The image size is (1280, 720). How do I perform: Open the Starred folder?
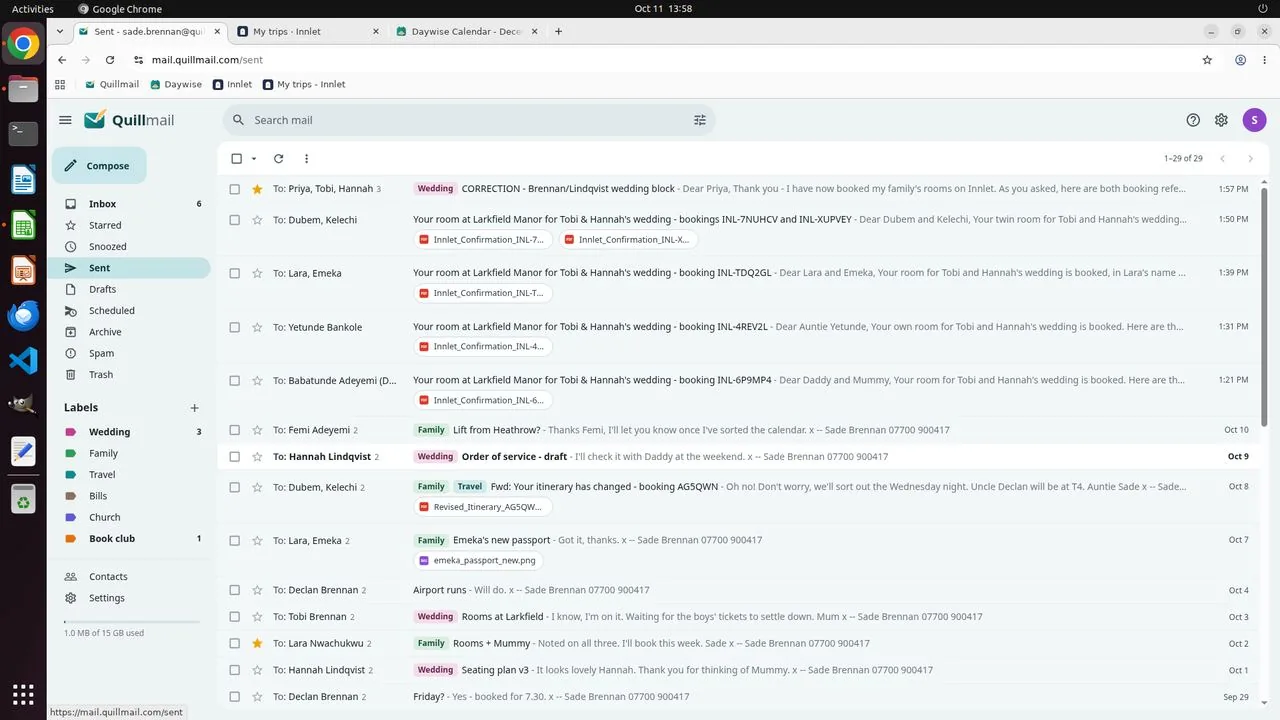pos(130,225)
